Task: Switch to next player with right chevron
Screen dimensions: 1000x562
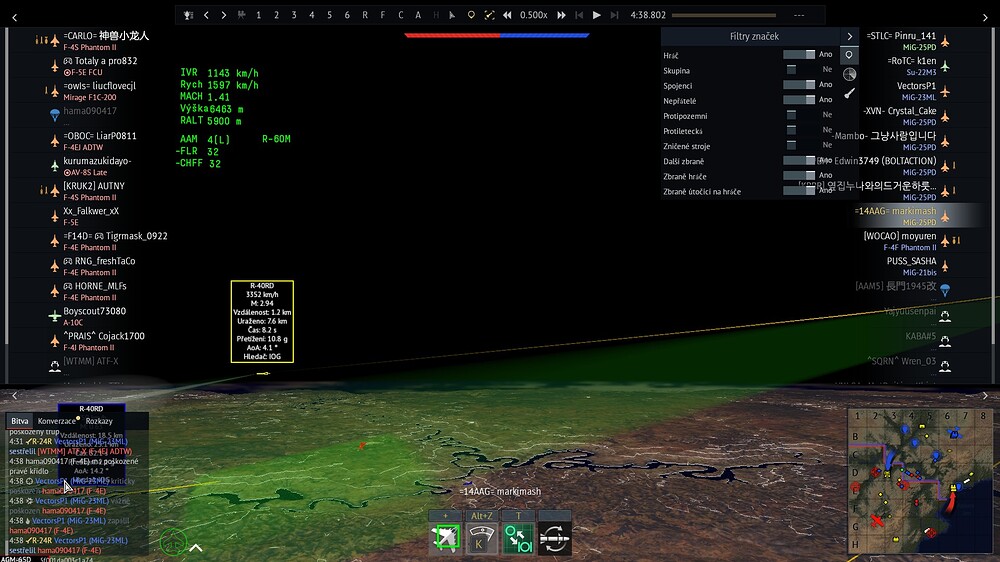Action: [224, 15]
